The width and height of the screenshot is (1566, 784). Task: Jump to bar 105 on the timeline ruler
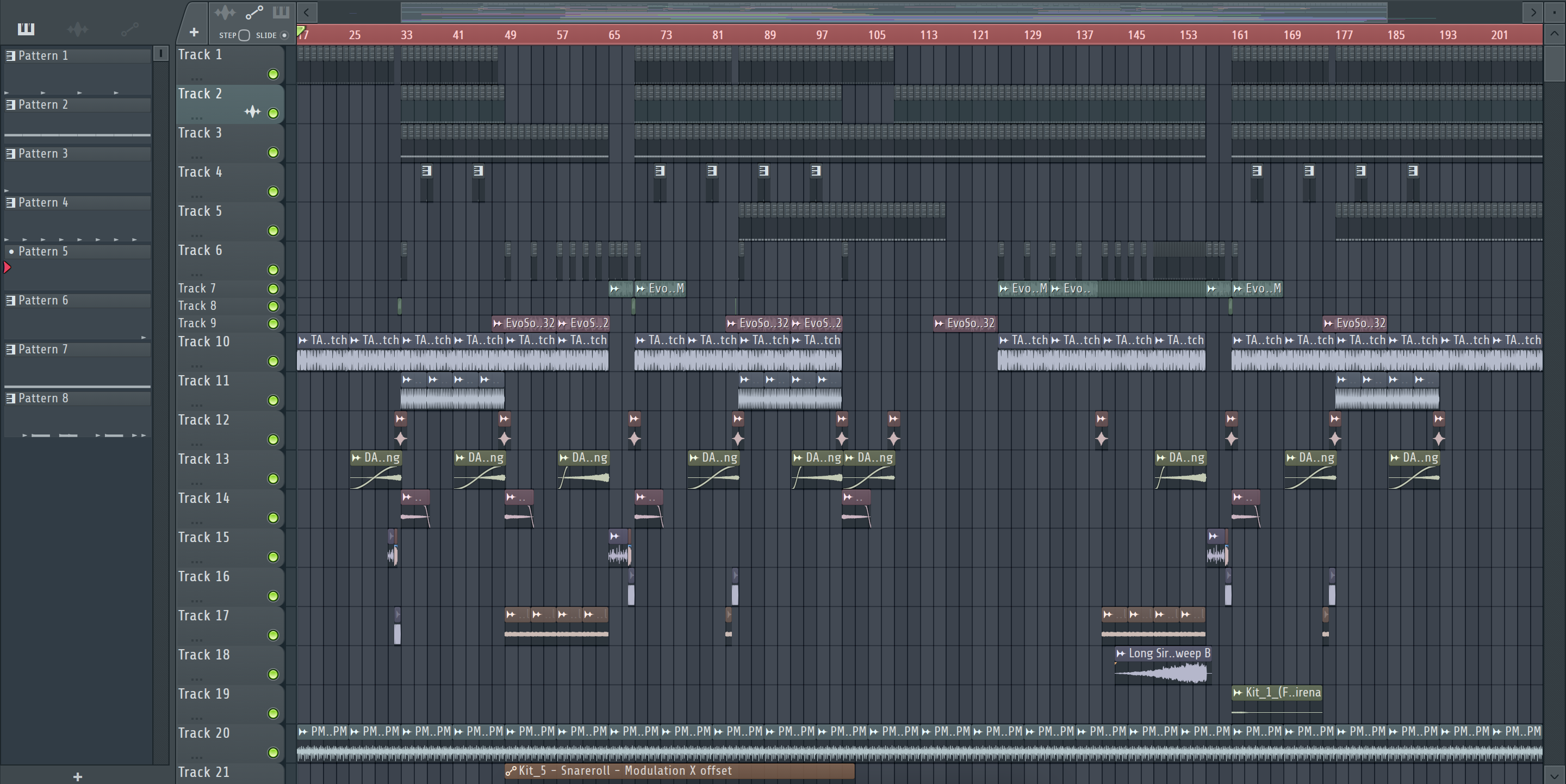[876, 35]
